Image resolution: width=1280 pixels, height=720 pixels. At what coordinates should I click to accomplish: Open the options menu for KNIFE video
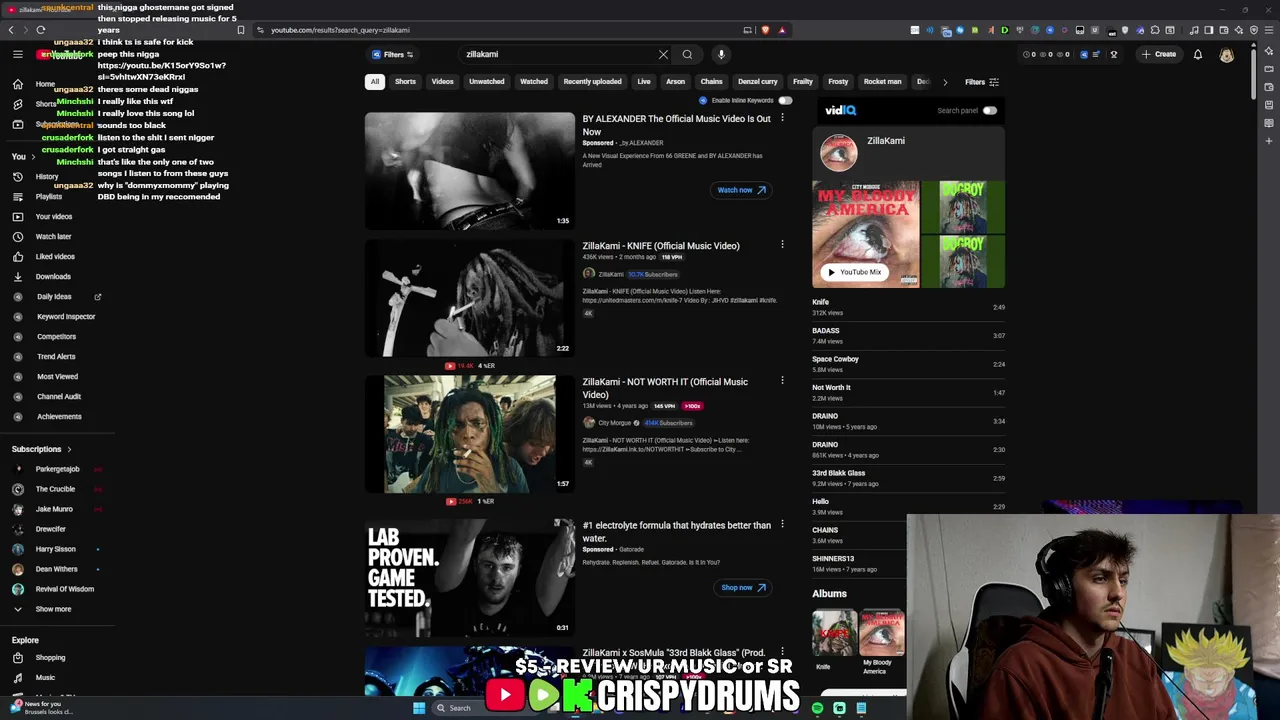coord(782,244)
